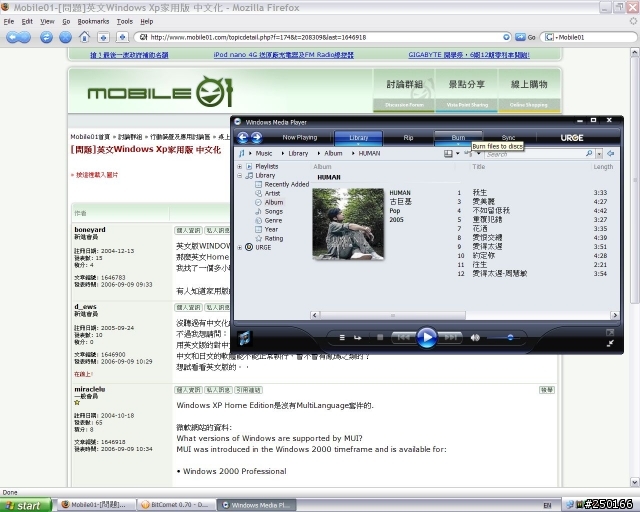Click the Media Player back arrow button

click(243, 138)
